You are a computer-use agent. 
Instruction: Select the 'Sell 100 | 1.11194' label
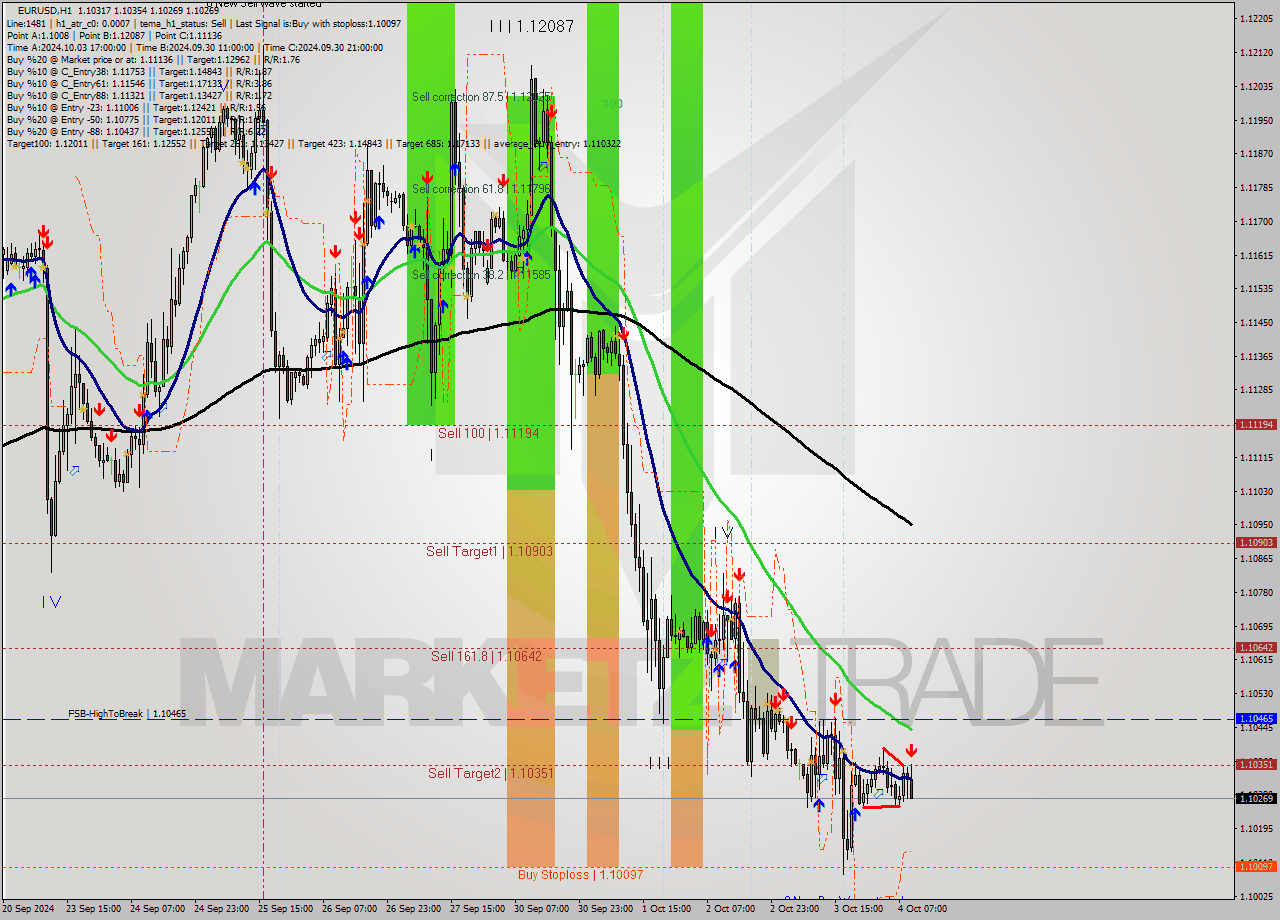pos(488,433)
